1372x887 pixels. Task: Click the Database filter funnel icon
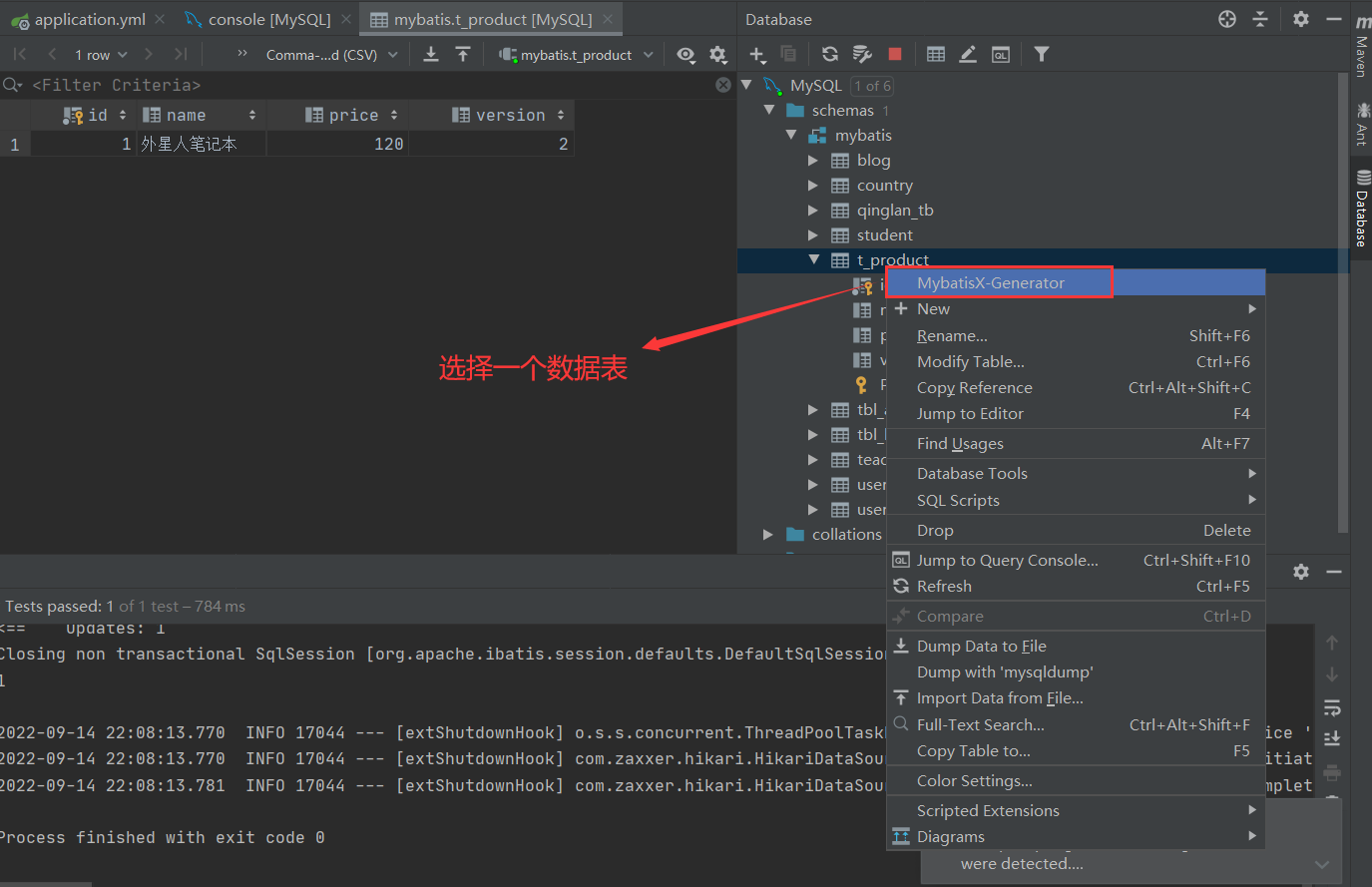[1042, 55]
